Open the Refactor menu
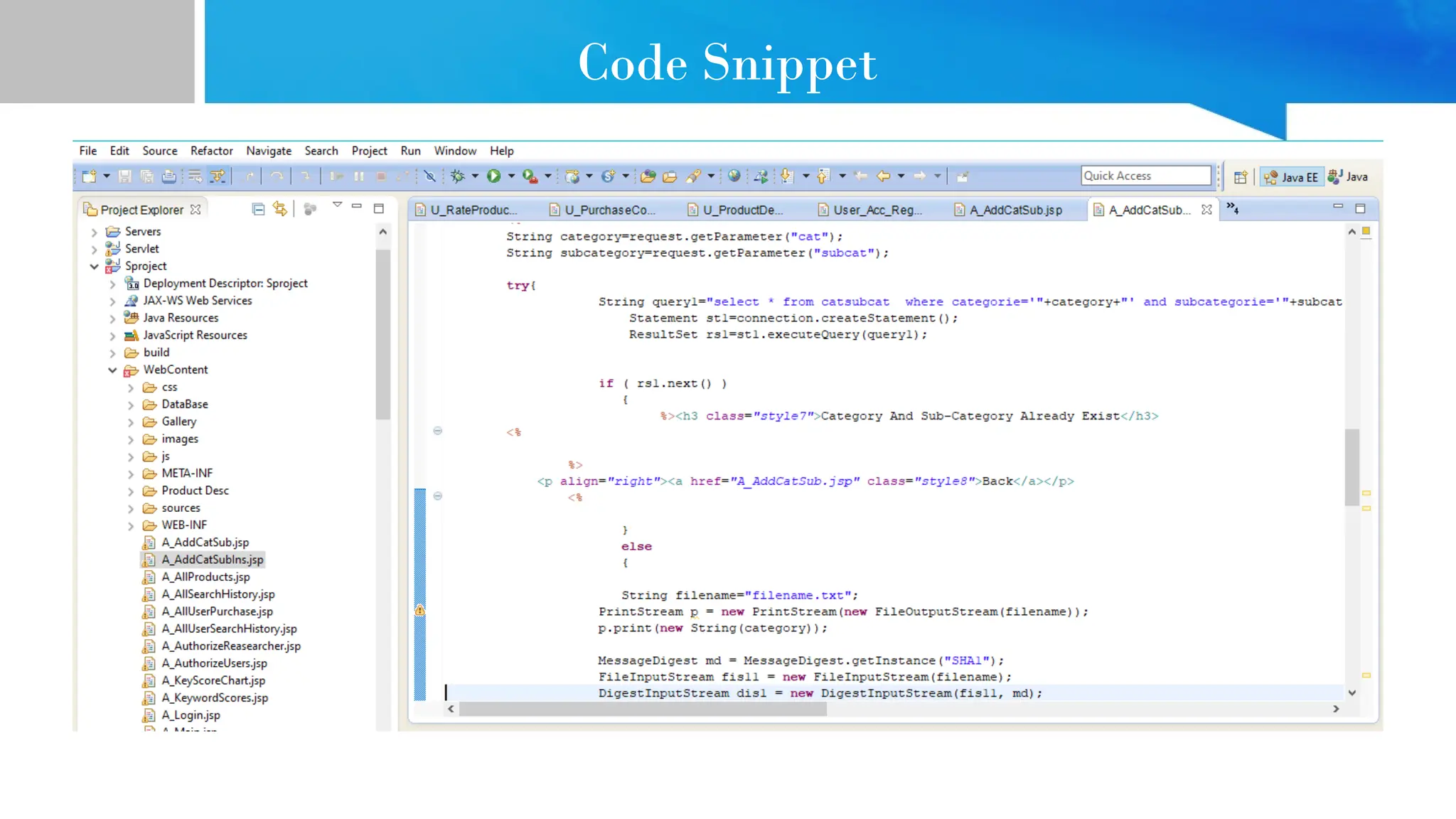Viewport: 1456px width, 819px height. pyautogui.click(x=211, y=151)
